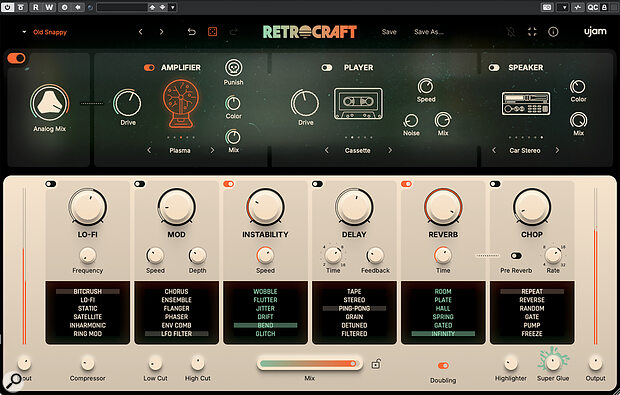Screen dimensions: 620x395
Task: Toggle the SPEAKER section switch
Action: pos(494,68)
